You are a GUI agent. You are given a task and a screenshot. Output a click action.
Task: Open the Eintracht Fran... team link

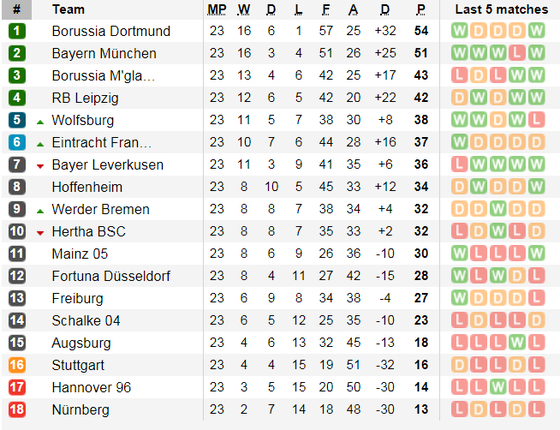coord(102,142)
